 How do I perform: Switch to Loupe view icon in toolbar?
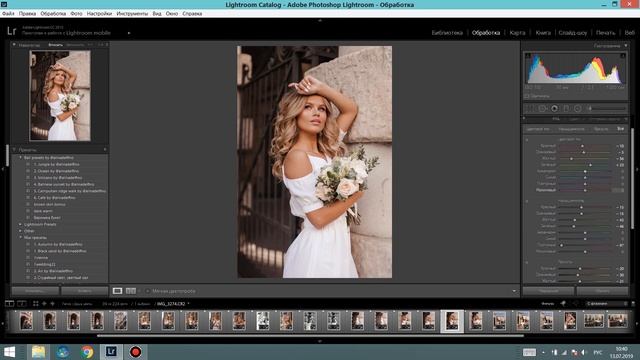click(x=118, y=291)
